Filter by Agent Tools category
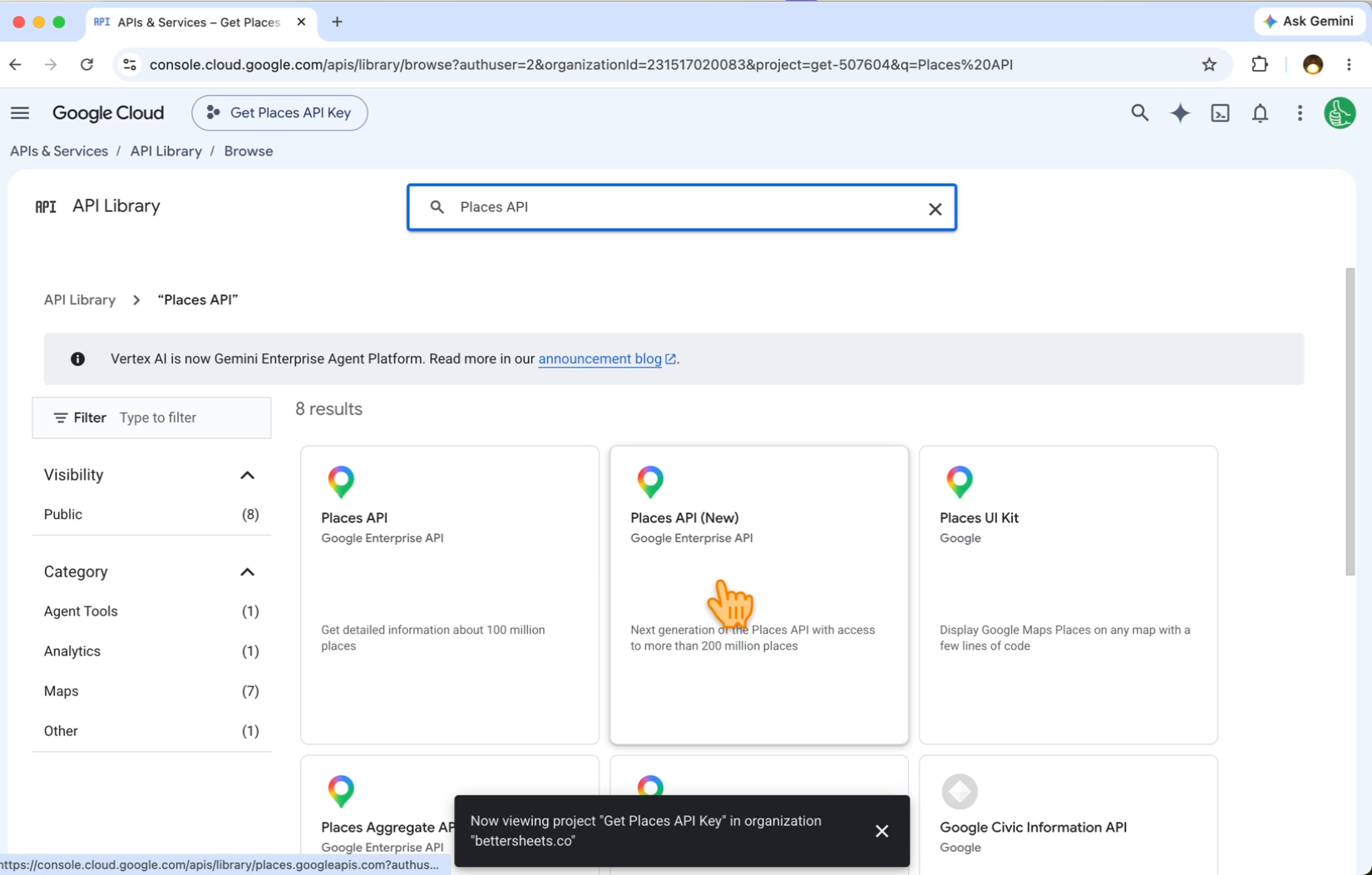 click(x=151, y=611)
